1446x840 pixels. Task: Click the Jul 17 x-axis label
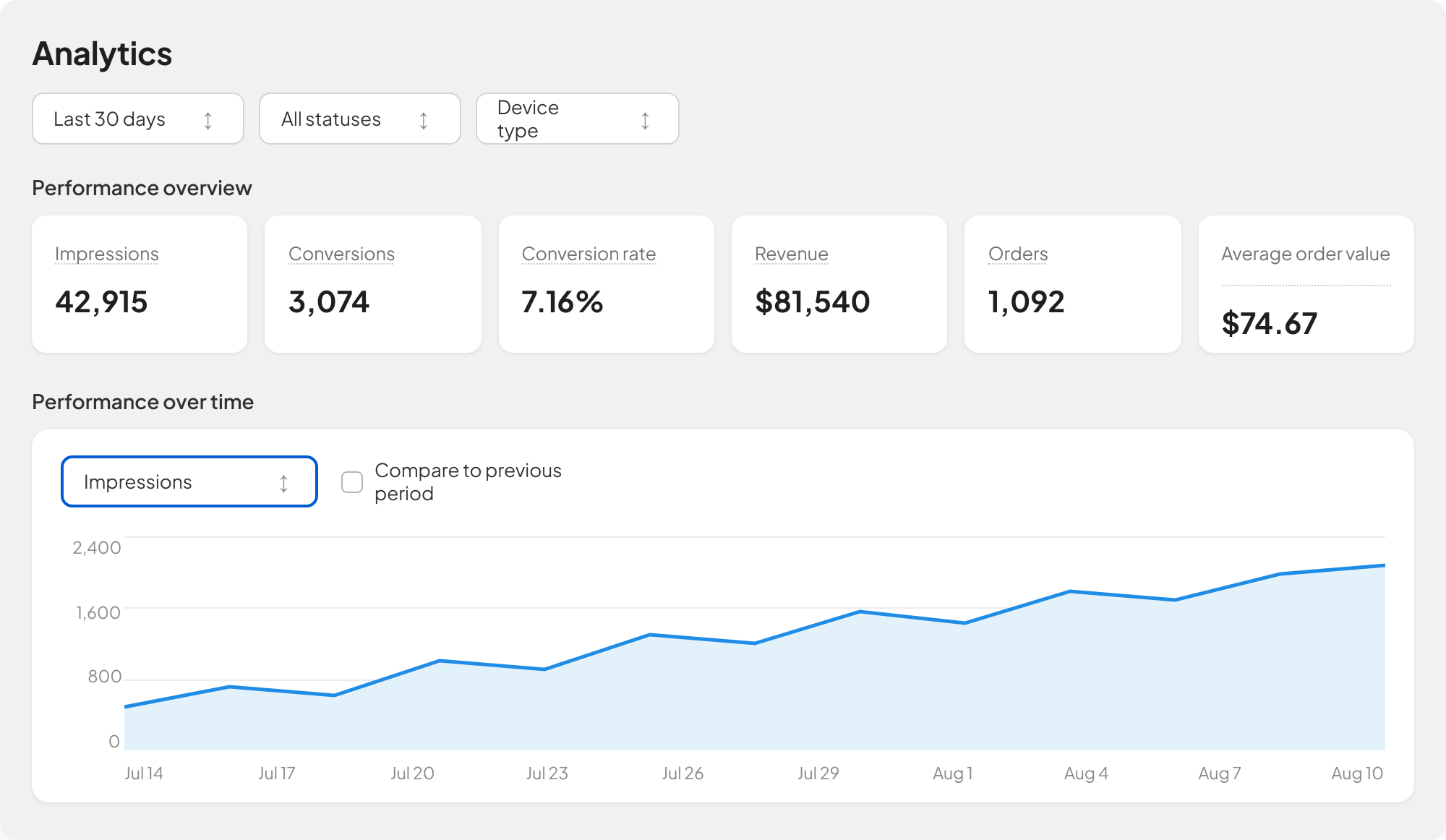coord(277,773)
